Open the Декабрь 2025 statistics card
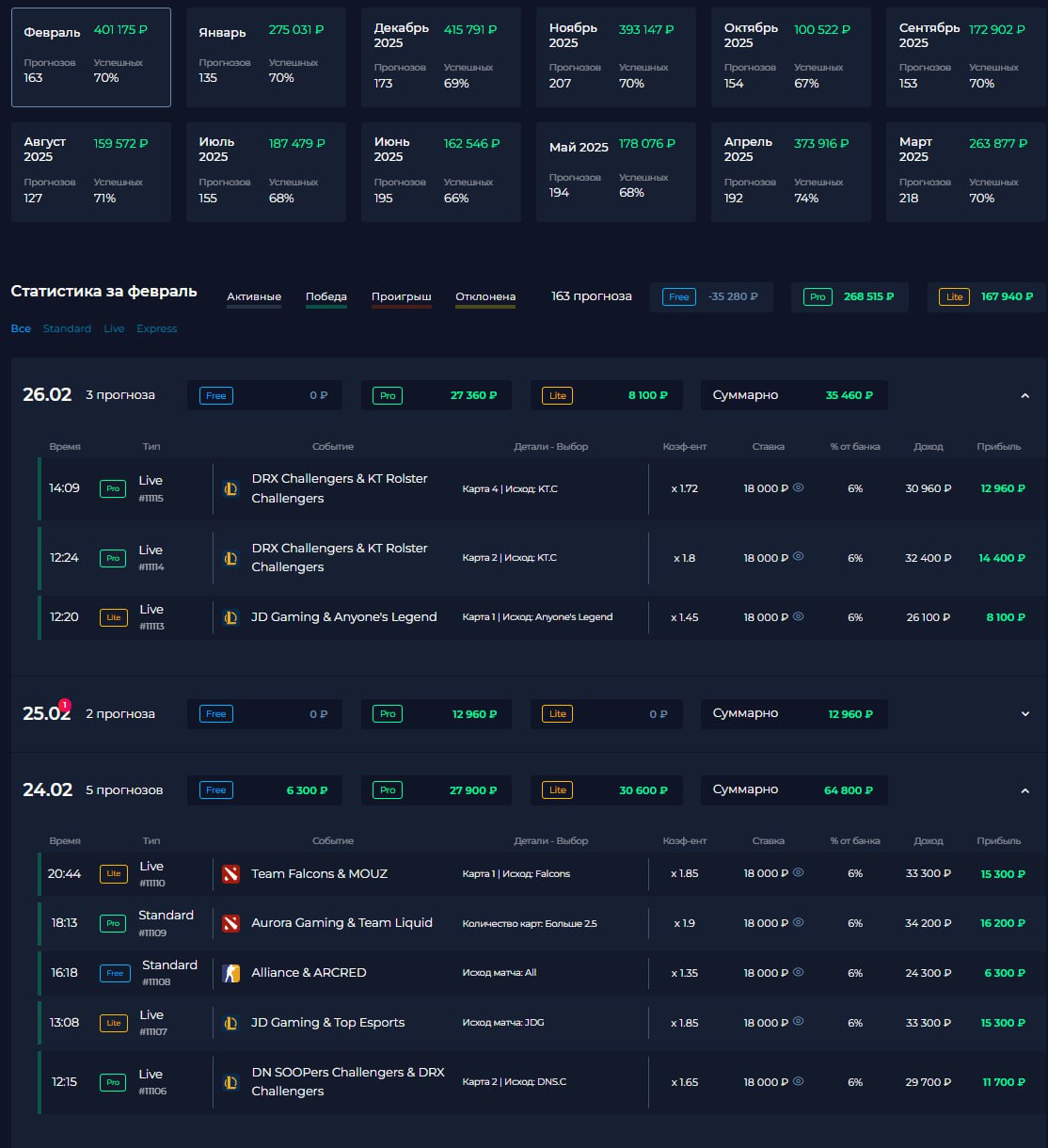Viewport: 1048px width, 1148px height. tap(441, 57)
